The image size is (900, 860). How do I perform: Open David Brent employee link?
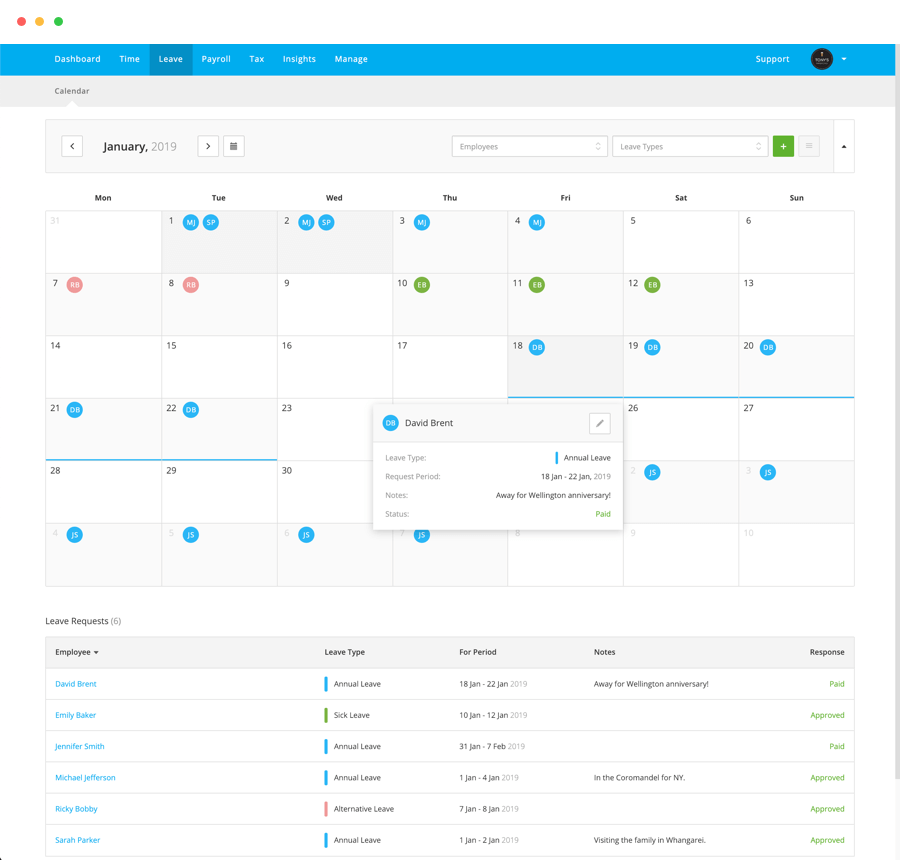coord(76,684)
